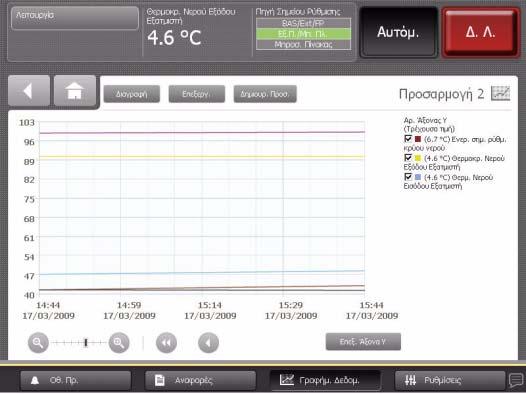
Task: Open the Ρυθμίσεις tab
Action: tap(450, 380)
